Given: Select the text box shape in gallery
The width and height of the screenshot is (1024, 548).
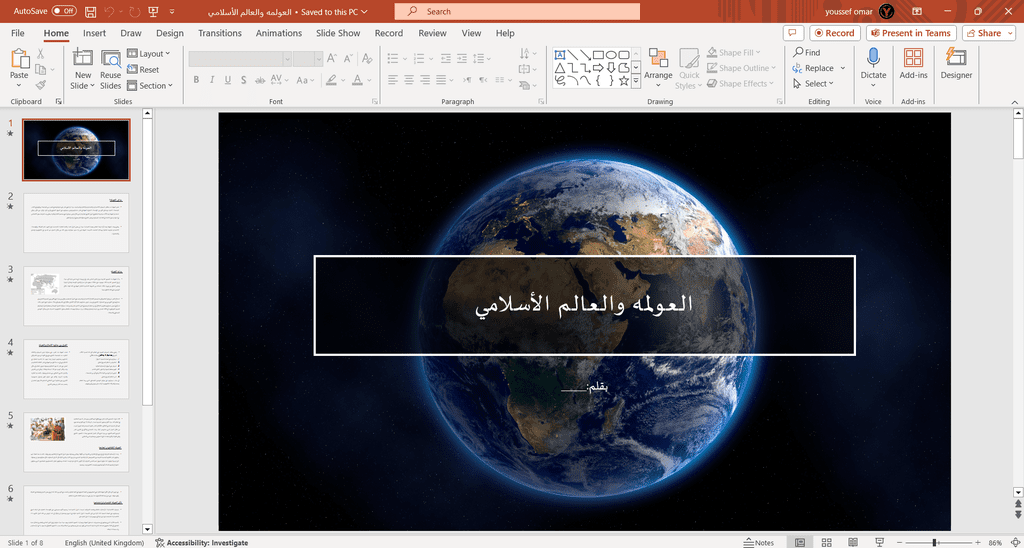Looking at the screenshot, I should [x=560, y=55].
